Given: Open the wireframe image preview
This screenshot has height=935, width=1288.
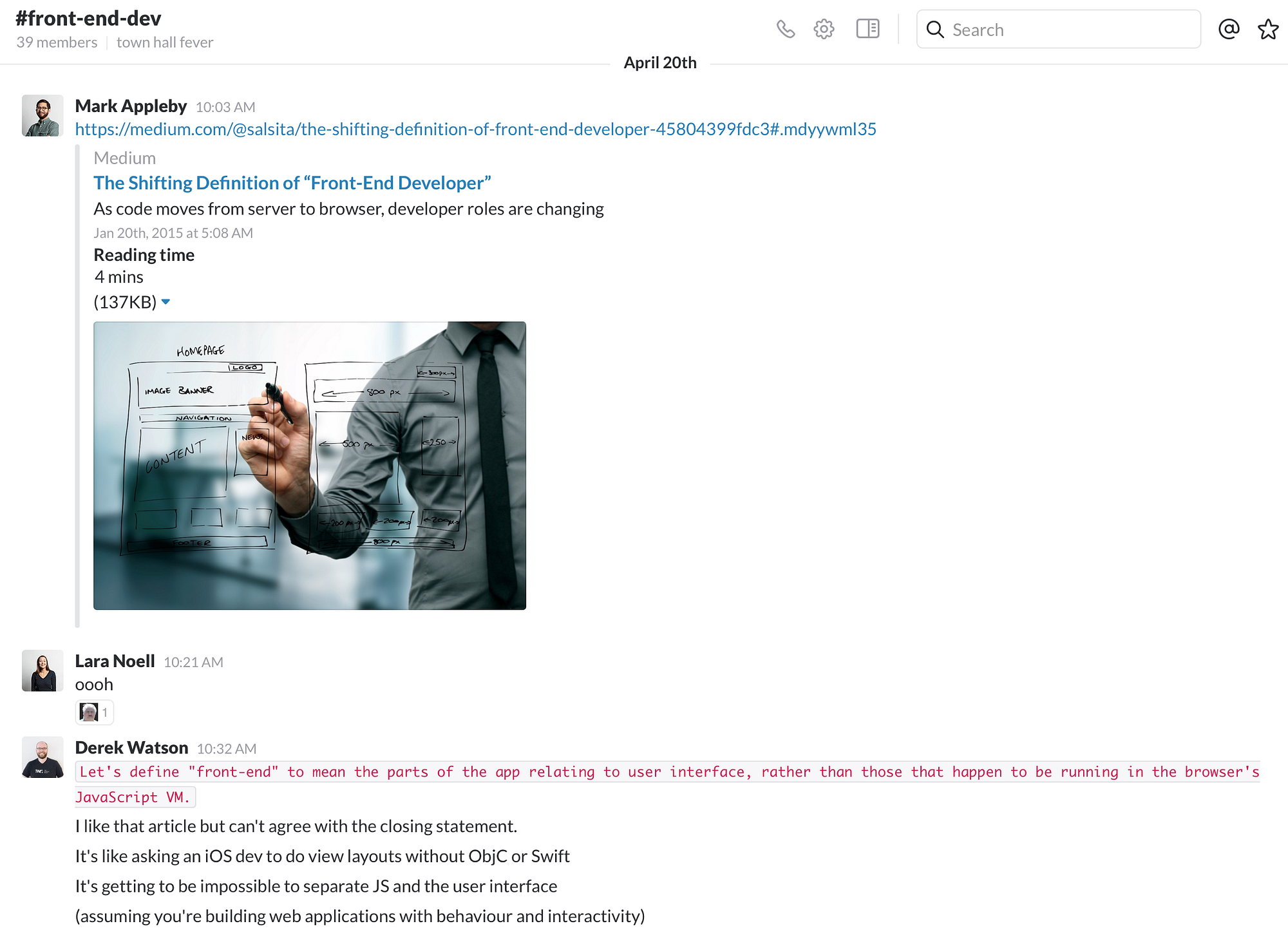Looking at the screenshot, I should tap(309, 465).
